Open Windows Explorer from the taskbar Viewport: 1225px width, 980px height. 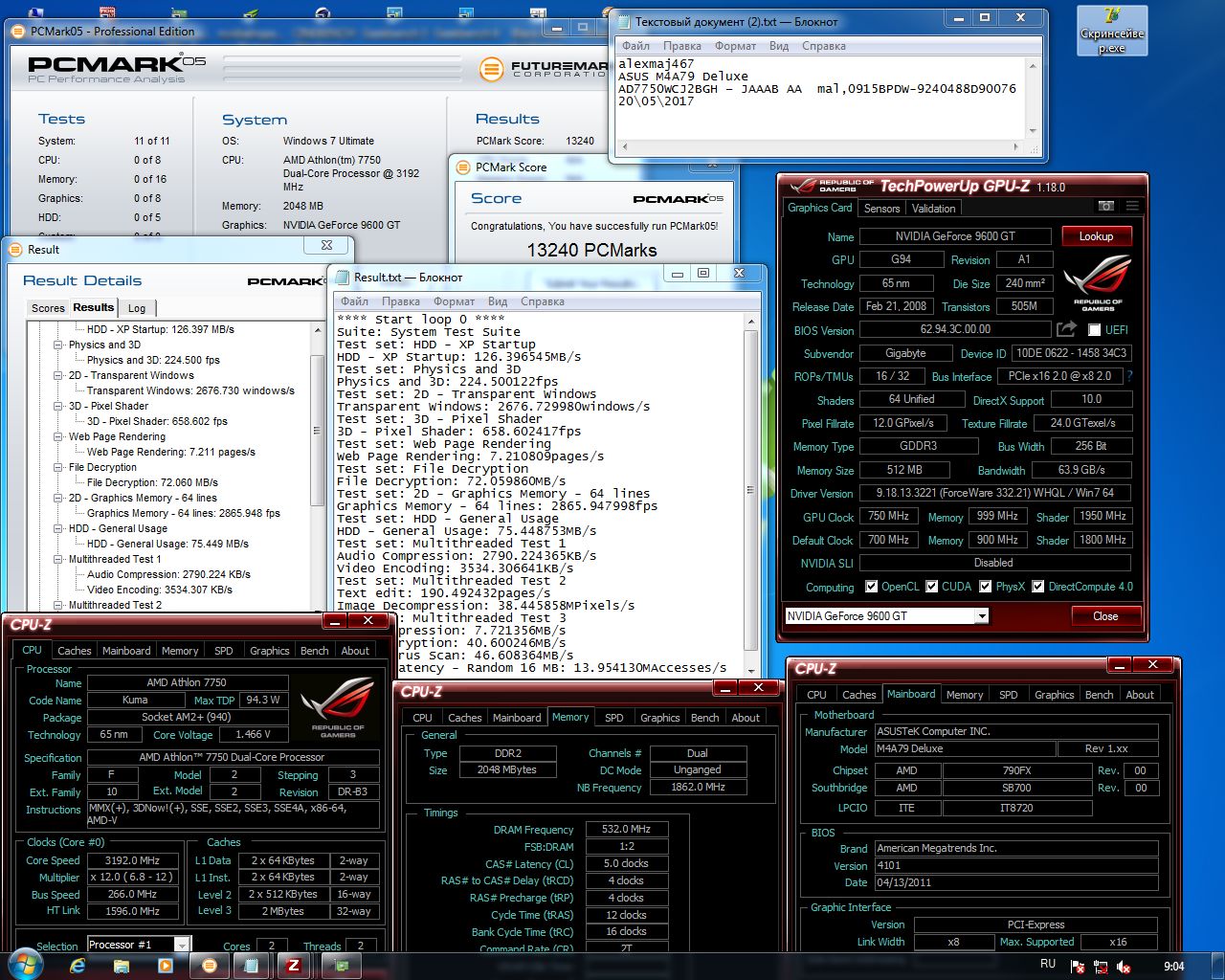[122, 966]
